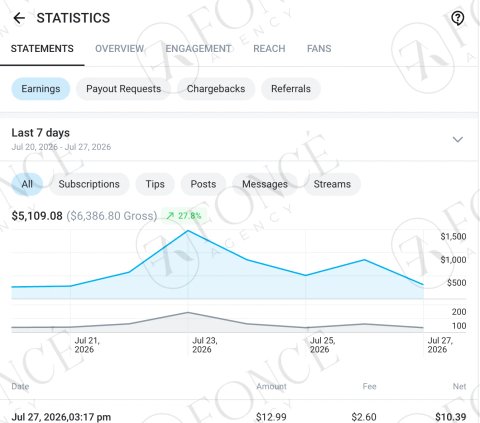Filter earnings by Posts

[x=203, y=184]
